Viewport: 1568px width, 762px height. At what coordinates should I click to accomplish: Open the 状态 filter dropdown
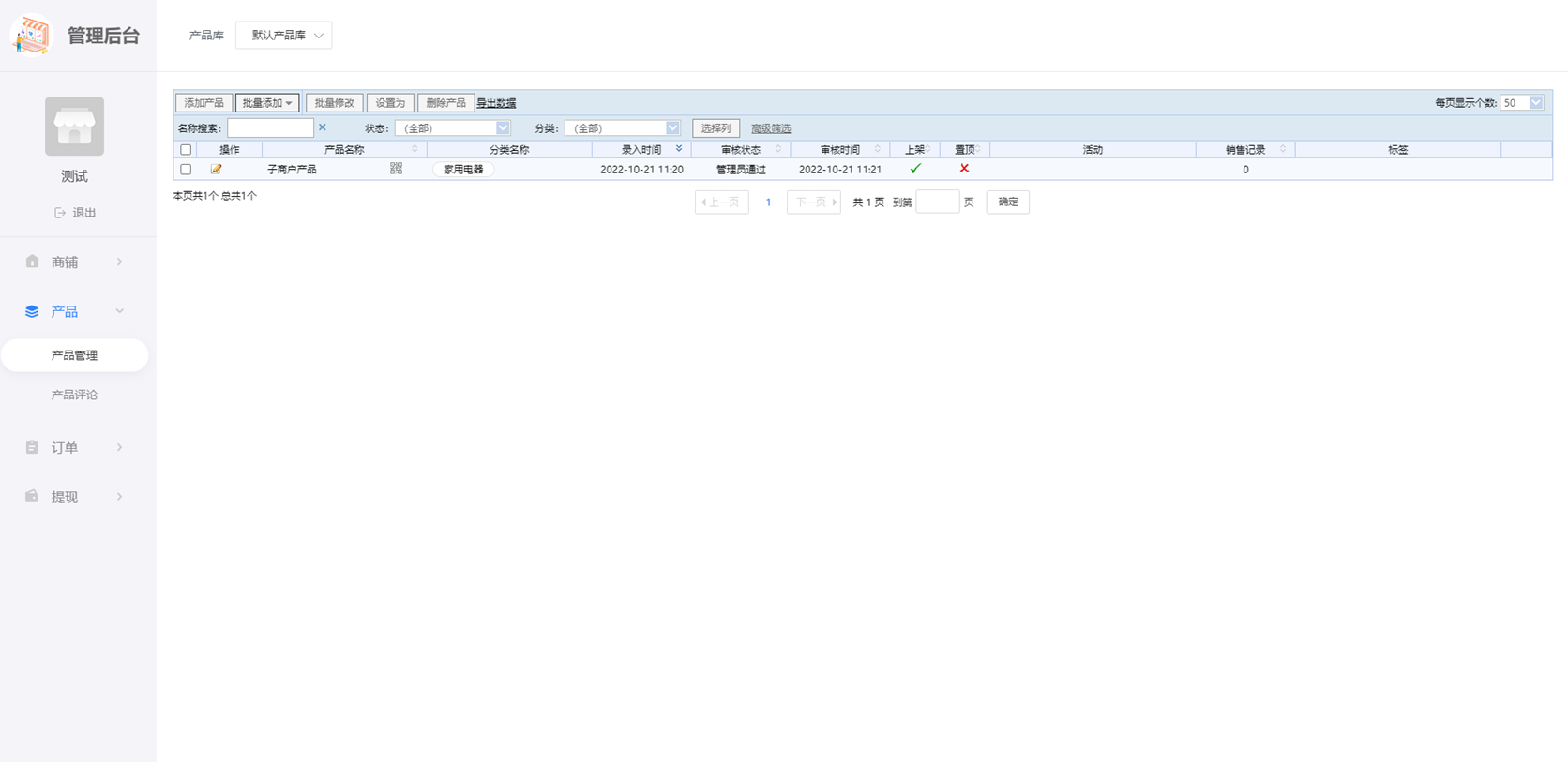point(452,128)
